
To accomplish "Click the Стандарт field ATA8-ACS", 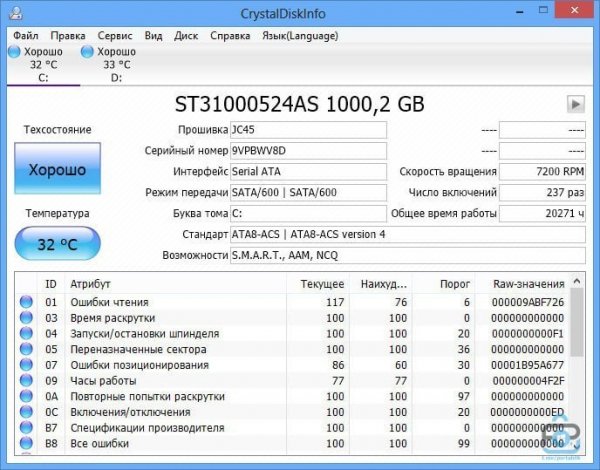I will (x=408, y=234).
